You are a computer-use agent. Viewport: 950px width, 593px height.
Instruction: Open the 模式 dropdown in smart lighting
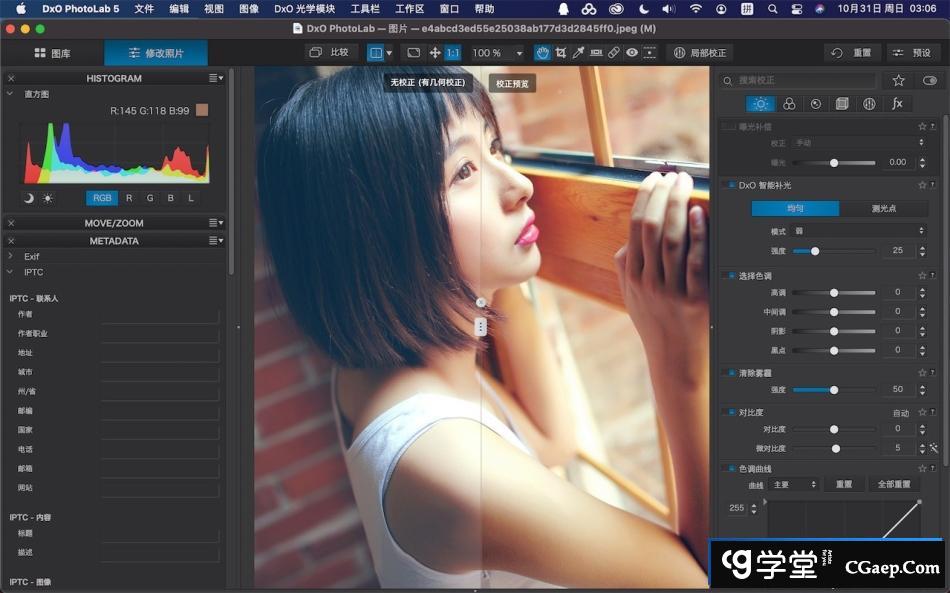(857, 231)
